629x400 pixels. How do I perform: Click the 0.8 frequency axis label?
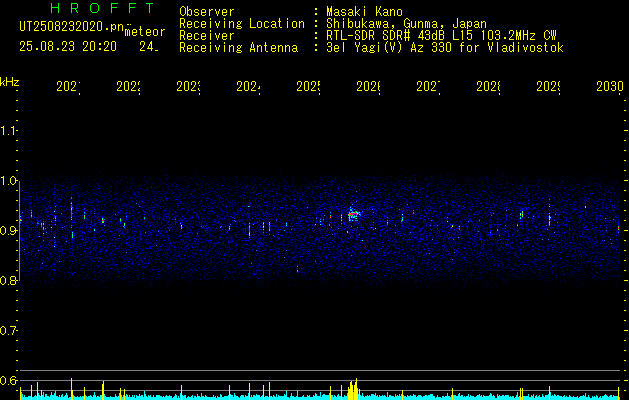coord(9,280)
